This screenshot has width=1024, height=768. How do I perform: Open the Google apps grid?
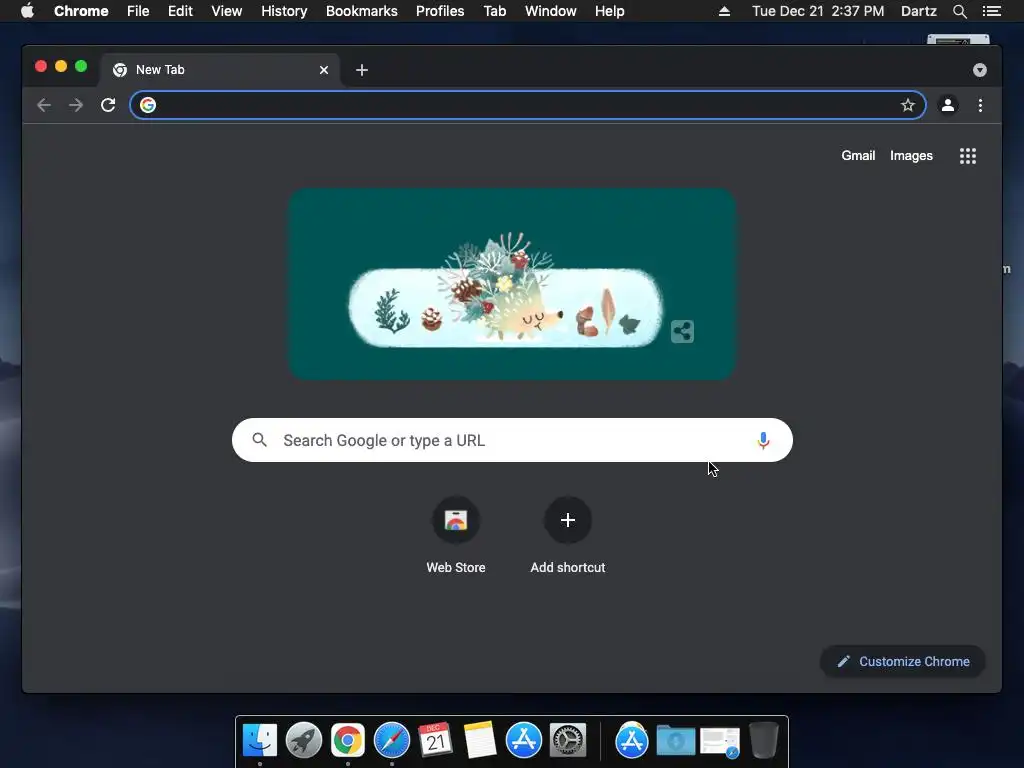pos(968,156)
